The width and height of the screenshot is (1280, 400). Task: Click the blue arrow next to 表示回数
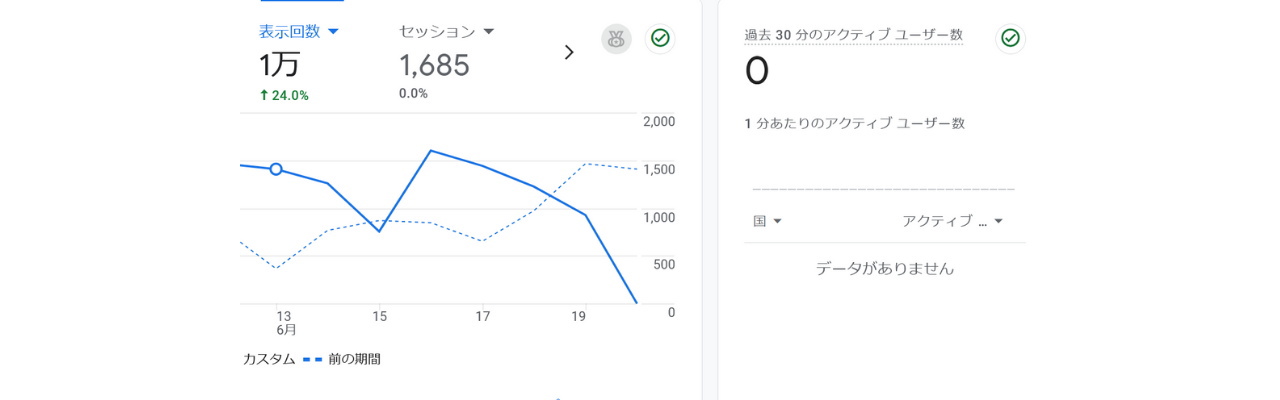pos(334,32)
